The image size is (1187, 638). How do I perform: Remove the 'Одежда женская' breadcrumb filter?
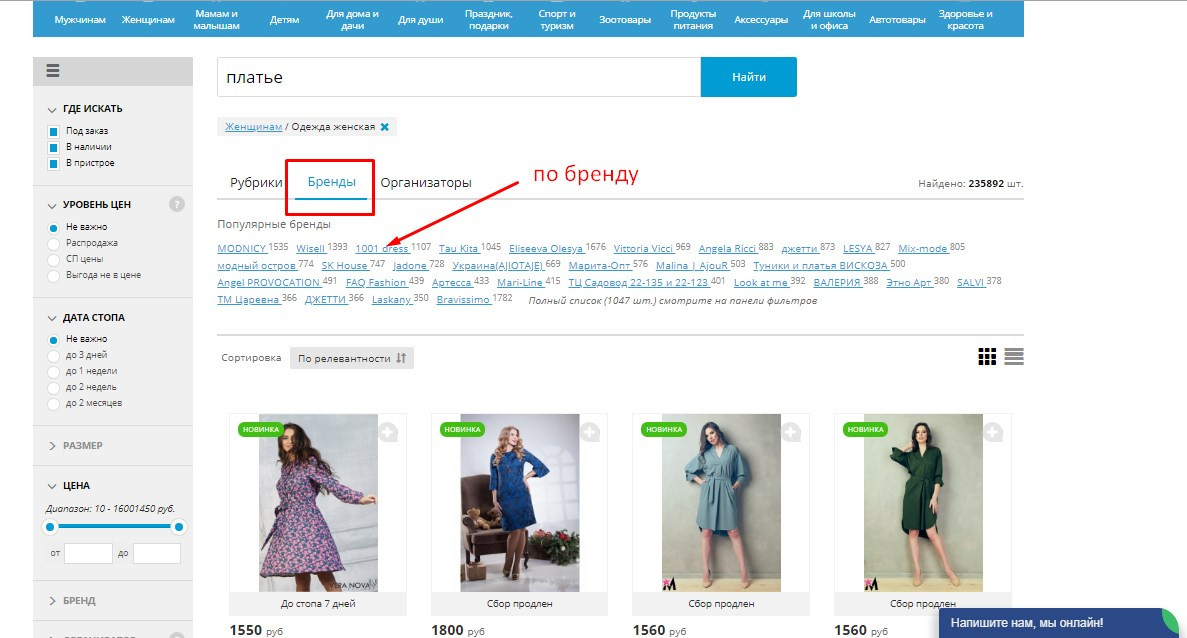[x=385, y=127]
